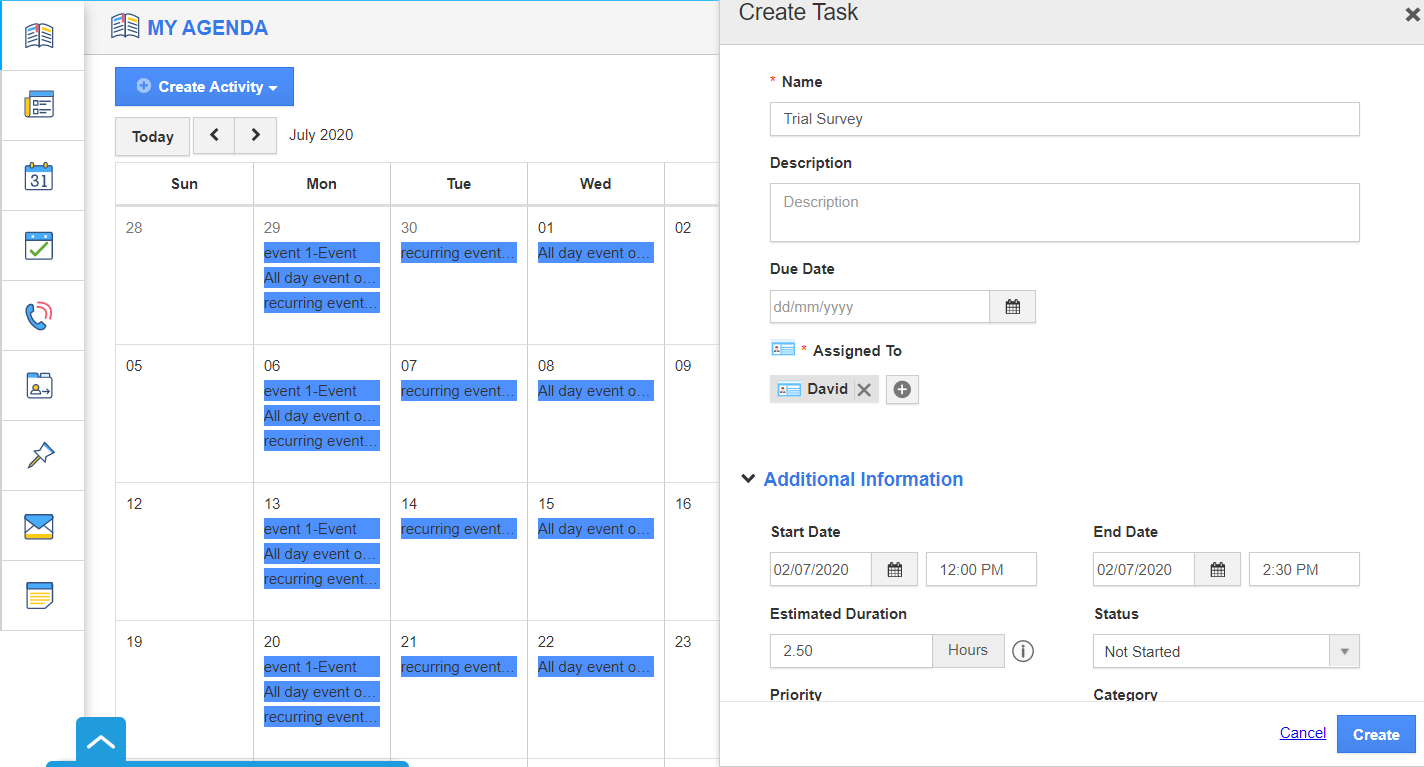Image resolution: width=1424 pixels, height=767 pixels.
Task: Click into the Description text field
Action: tap(1064, 212)
